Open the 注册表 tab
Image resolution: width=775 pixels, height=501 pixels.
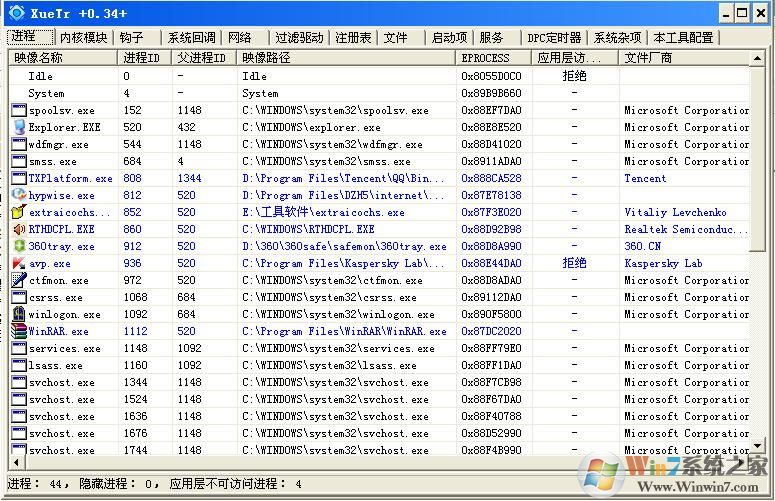pos(353,38)
